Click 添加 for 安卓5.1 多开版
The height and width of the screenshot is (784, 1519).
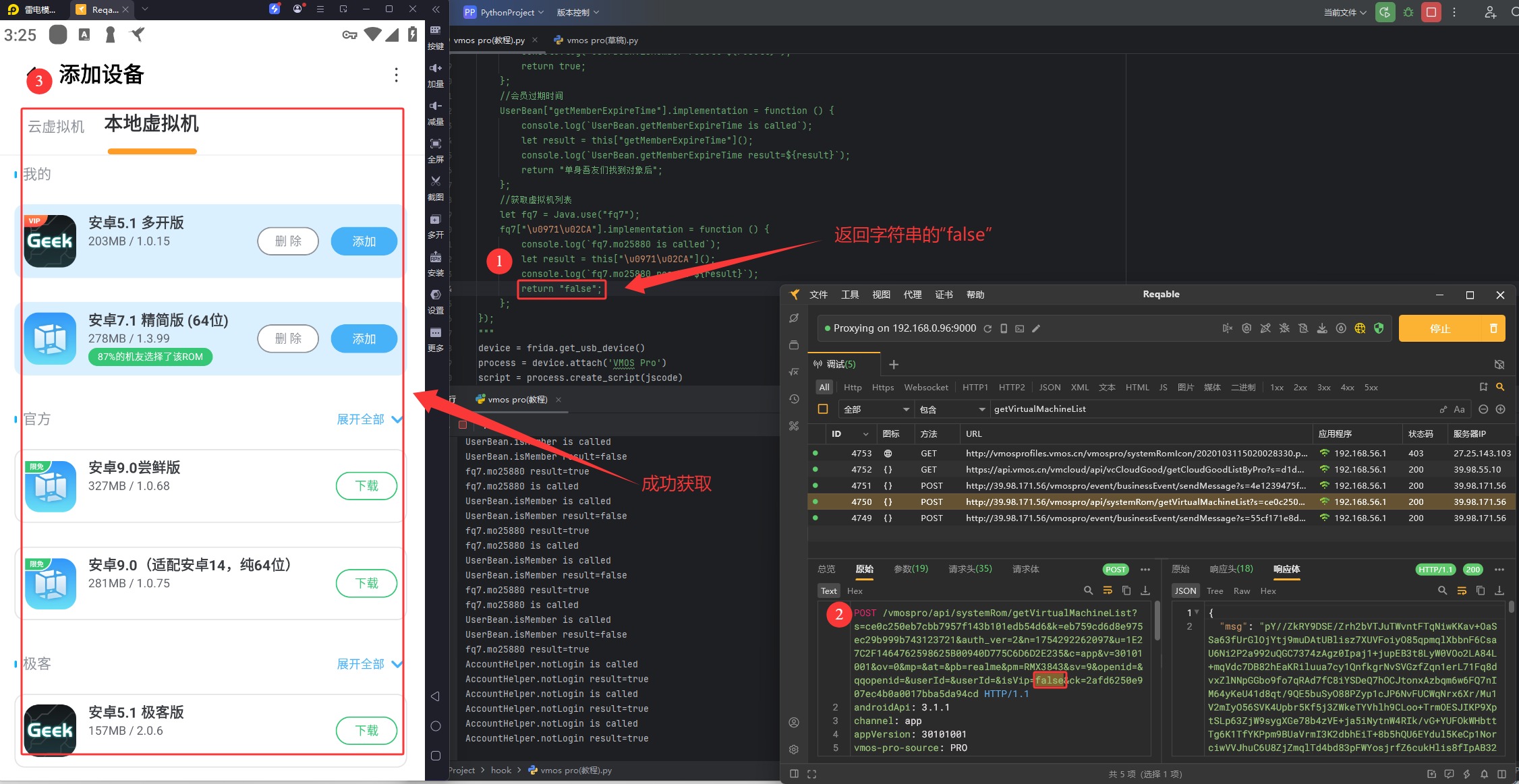point(364,241)
